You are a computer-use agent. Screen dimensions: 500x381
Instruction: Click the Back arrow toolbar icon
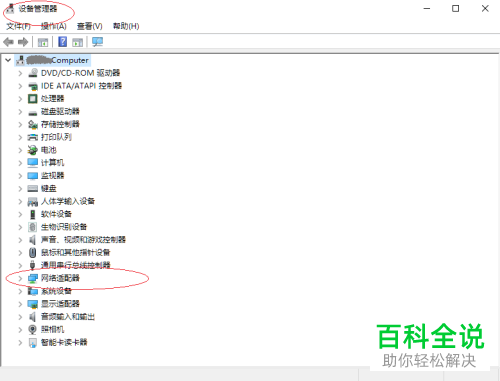tap(8, 42)
